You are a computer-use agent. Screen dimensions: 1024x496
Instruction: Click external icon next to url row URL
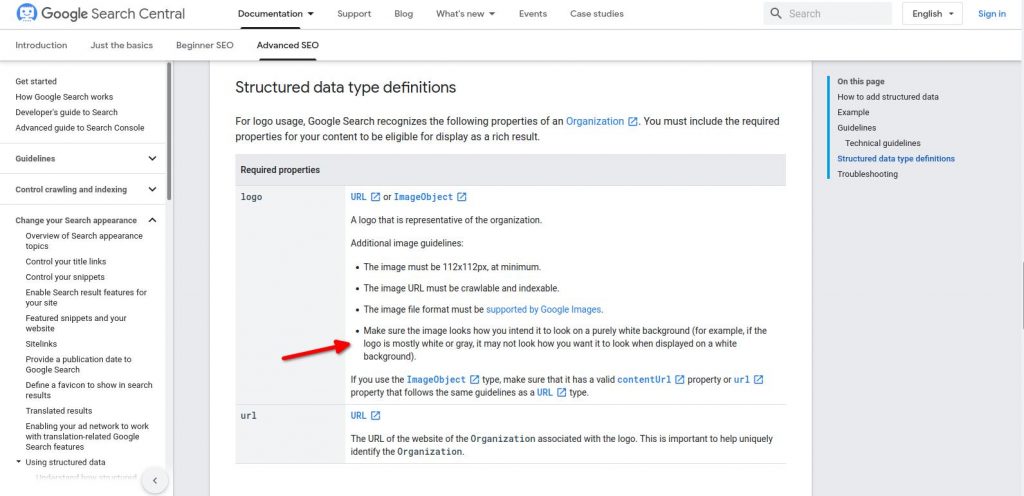(376, 416)
